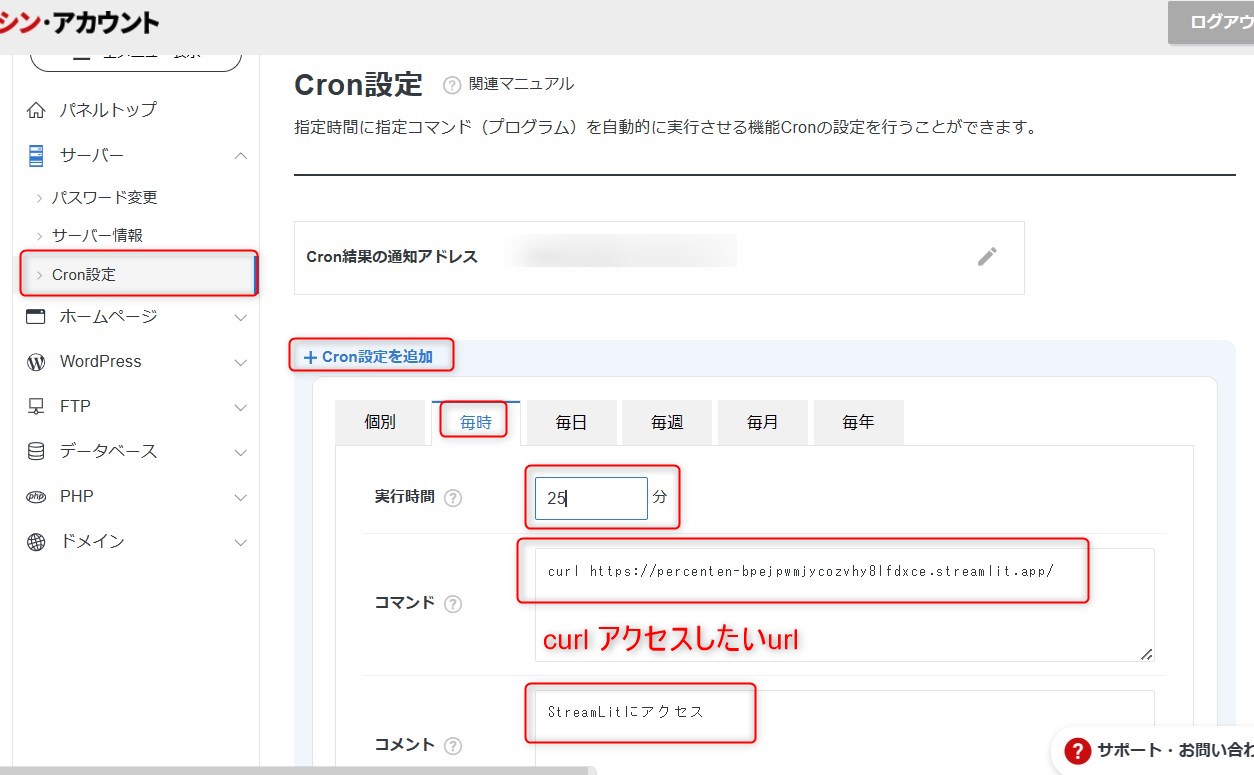The height and width of the screenshot is (775, 1254).
Task: Click the help icon next to コマンド
Action: coord(453,604)
